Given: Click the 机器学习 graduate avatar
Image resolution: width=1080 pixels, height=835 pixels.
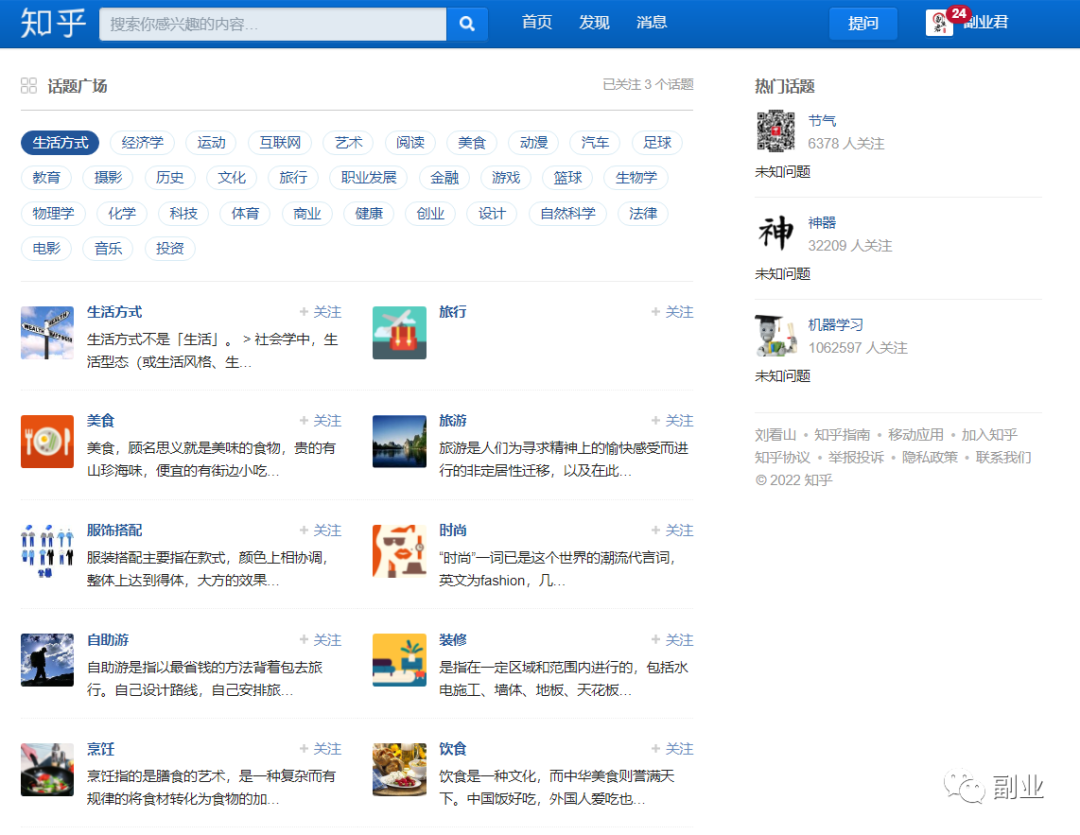Looking at the screenshot, I should [x=774, y=335].
